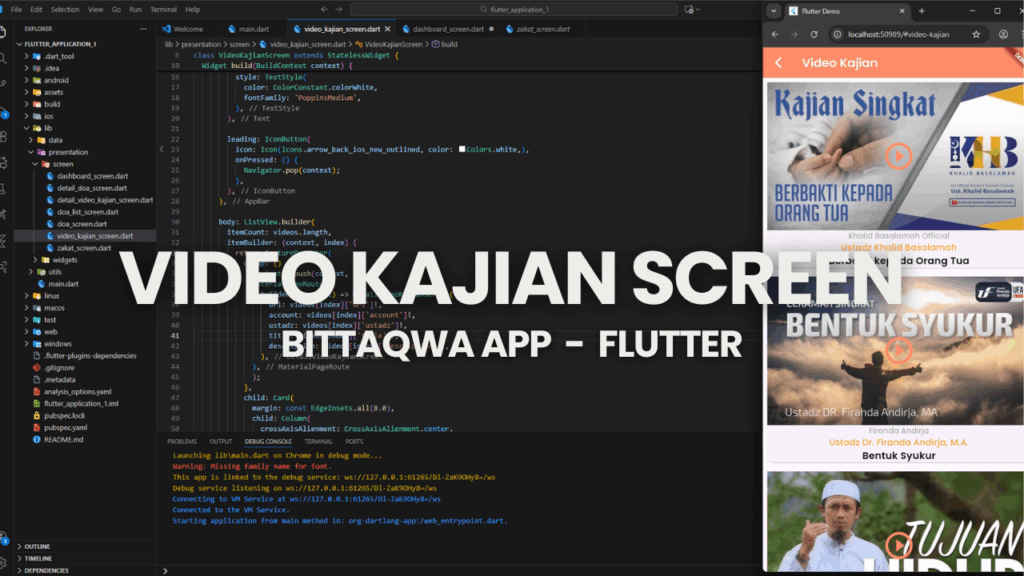
Task: Tap the back arrow in the Video Kajian header
Action: (x=778, y=62)
